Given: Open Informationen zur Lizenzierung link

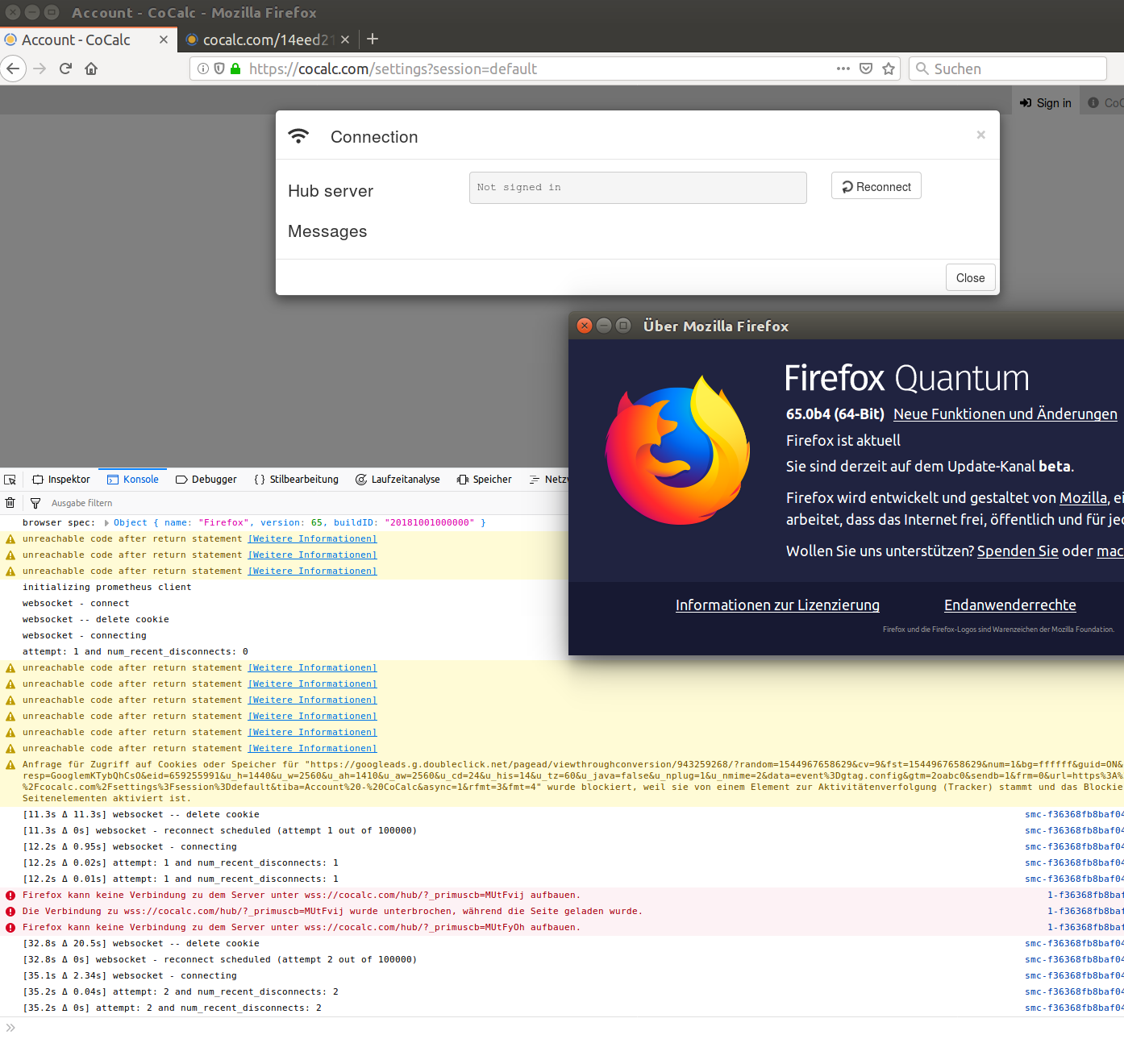Looking at the screenshot, I should pos(777,605).
